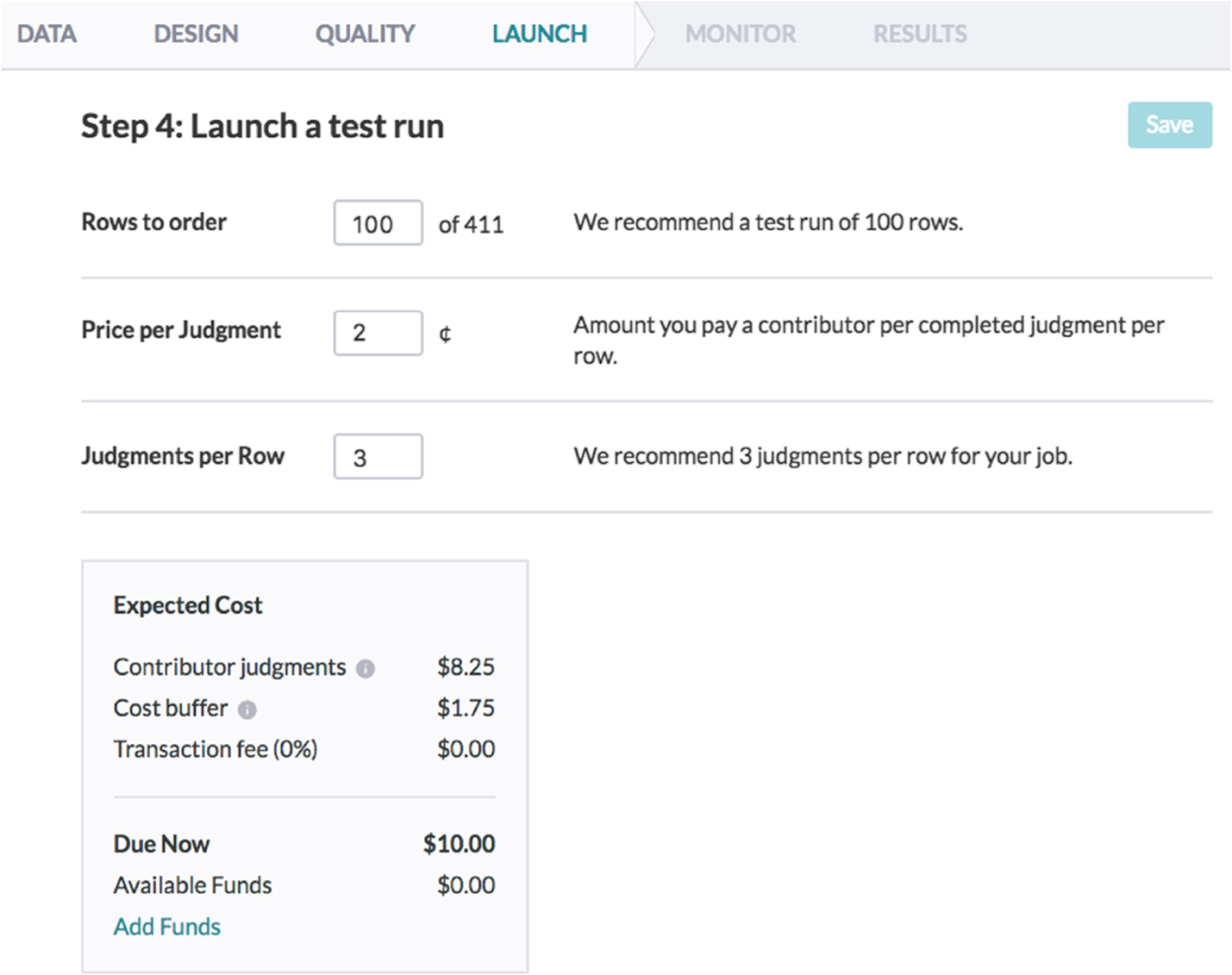
Task: Open the Contributor judgments info icon
Action: 366,668
